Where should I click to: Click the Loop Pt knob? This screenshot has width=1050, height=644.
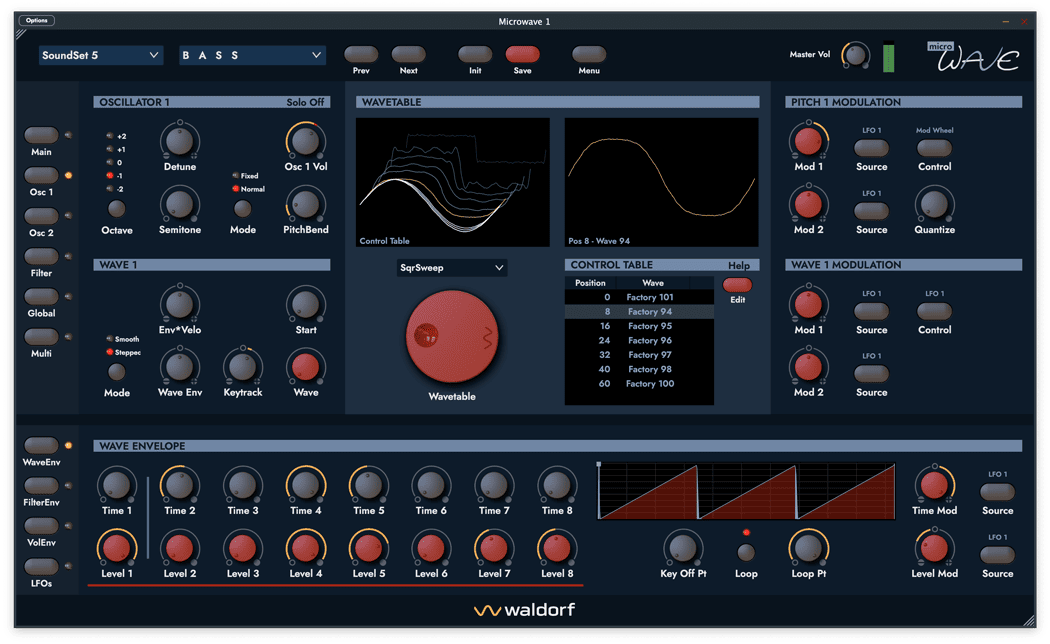pyautogui.click(x=808, y=548)
